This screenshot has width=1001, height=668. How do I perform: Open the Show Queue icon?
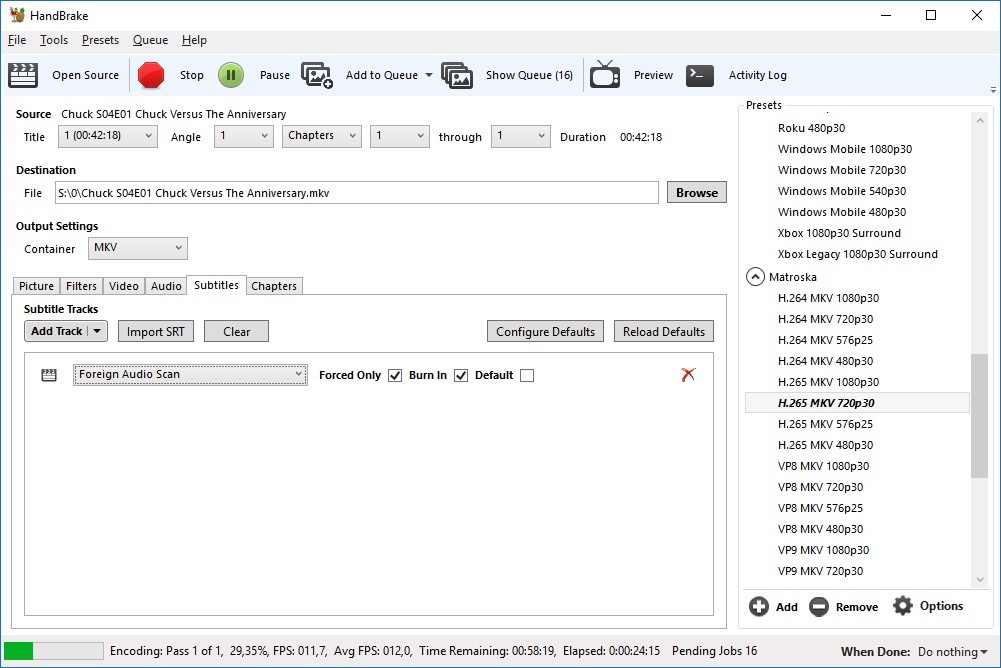[457, 75]
